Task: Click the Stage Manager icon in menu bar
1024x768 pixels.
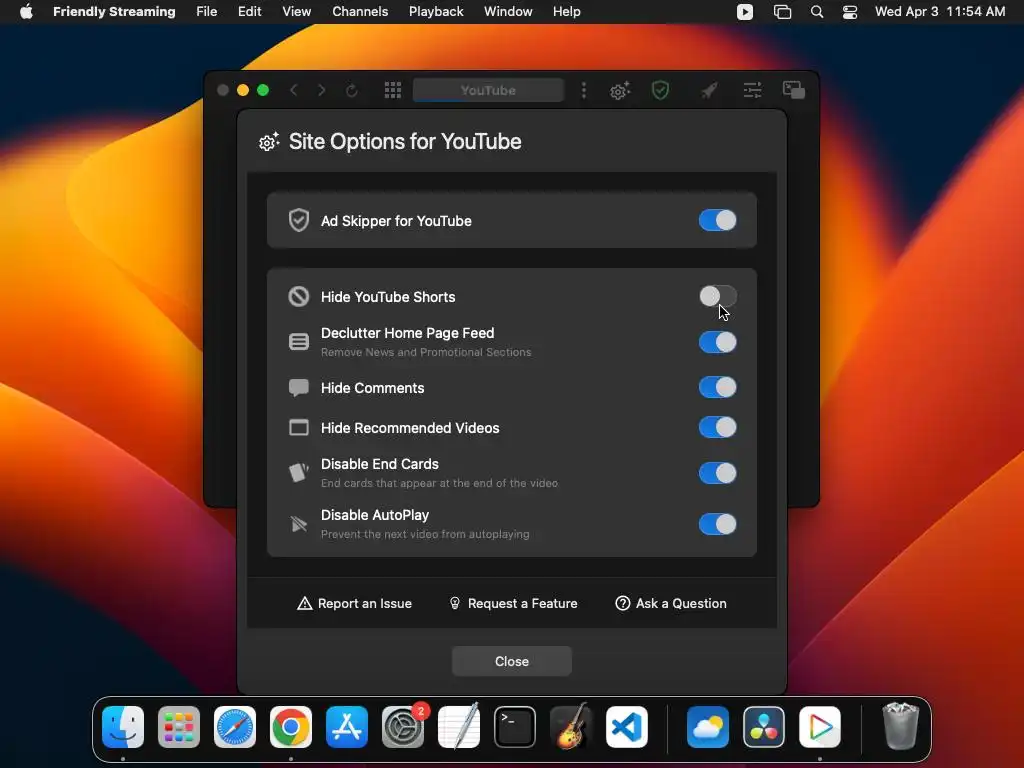Action: point(782,12)
